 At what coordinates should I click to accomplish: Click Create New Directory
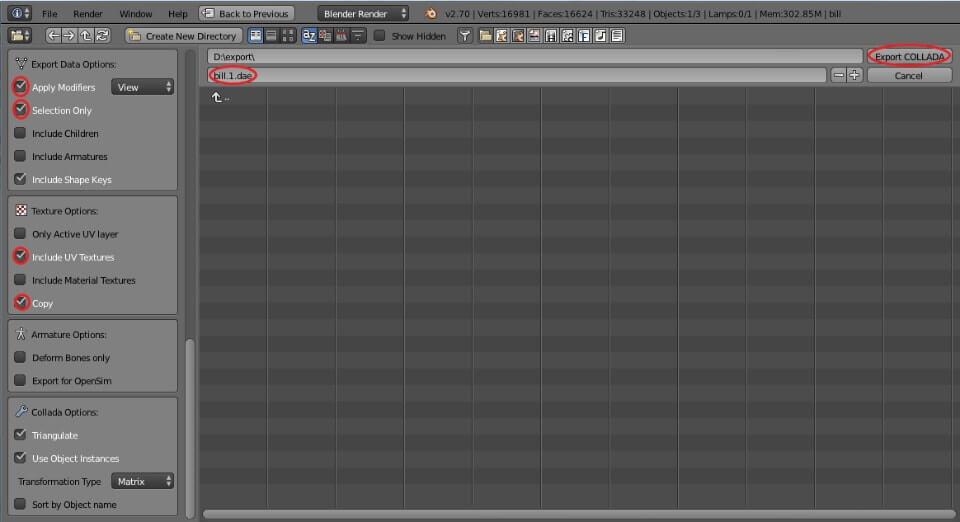[184, 36]
